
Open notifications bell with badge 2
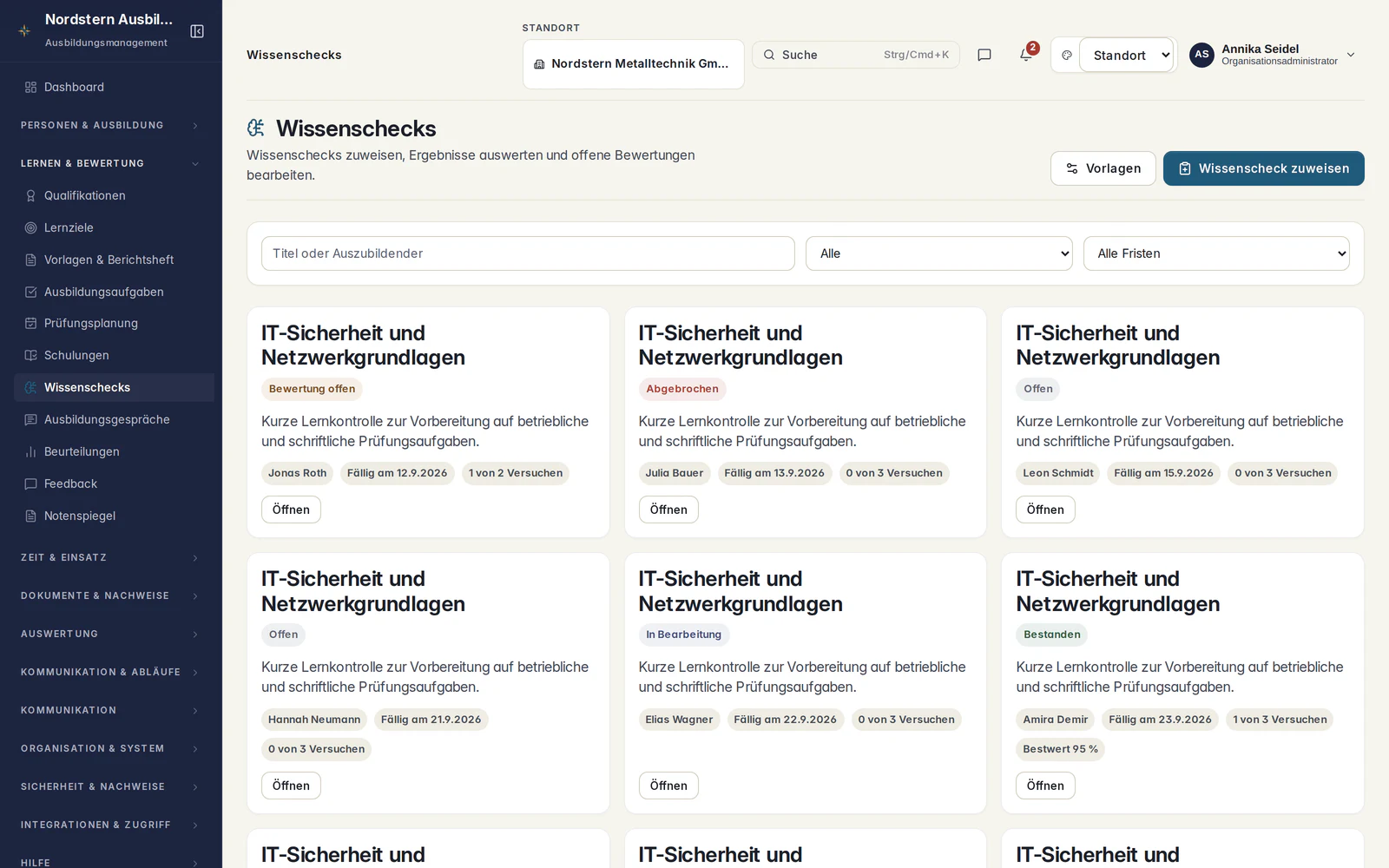click(1026, 55)
